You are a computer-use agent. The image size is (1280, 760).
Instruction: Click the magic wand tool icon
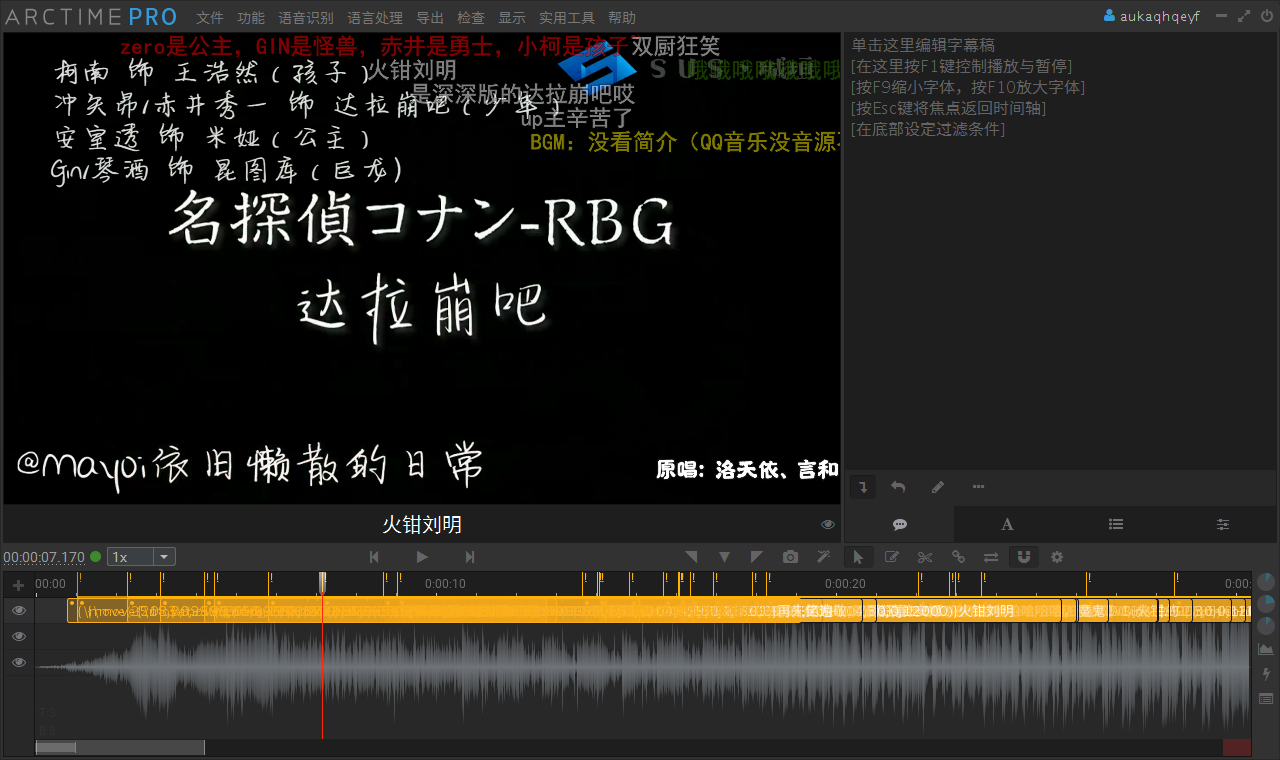[x=824, y=557]
